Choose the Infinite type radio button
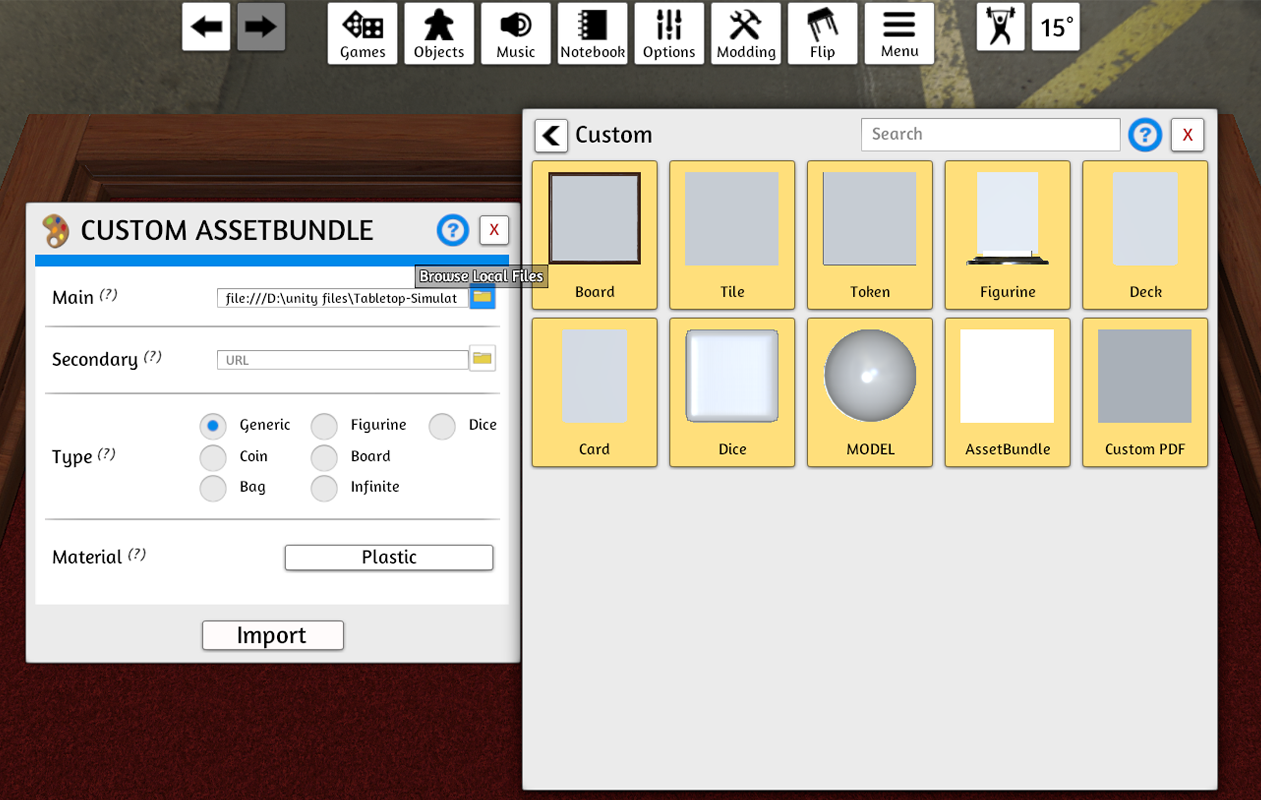The image size is (1261, 800). click(x=324, y=488)
